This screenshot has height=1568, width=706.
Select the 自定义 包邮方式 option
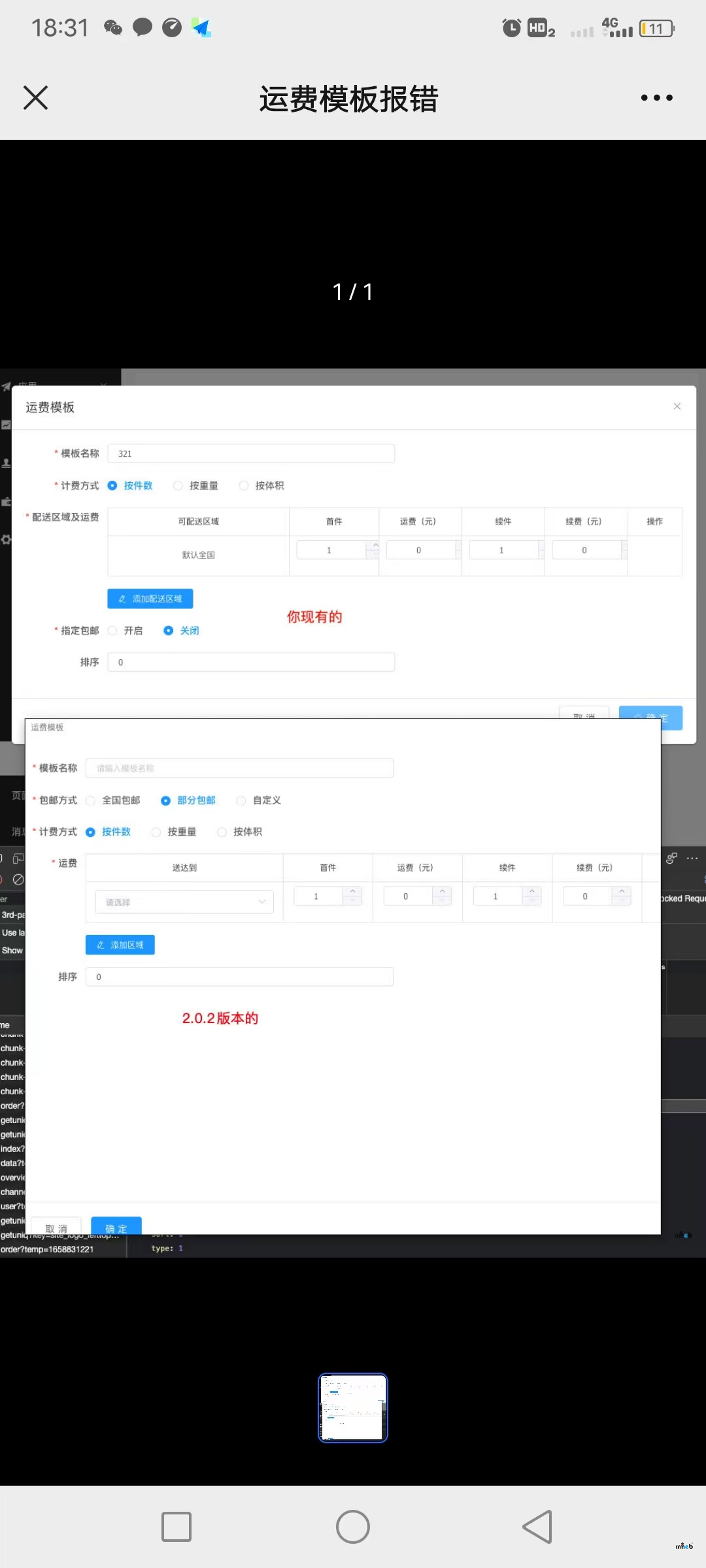click(x=259, y=800)
